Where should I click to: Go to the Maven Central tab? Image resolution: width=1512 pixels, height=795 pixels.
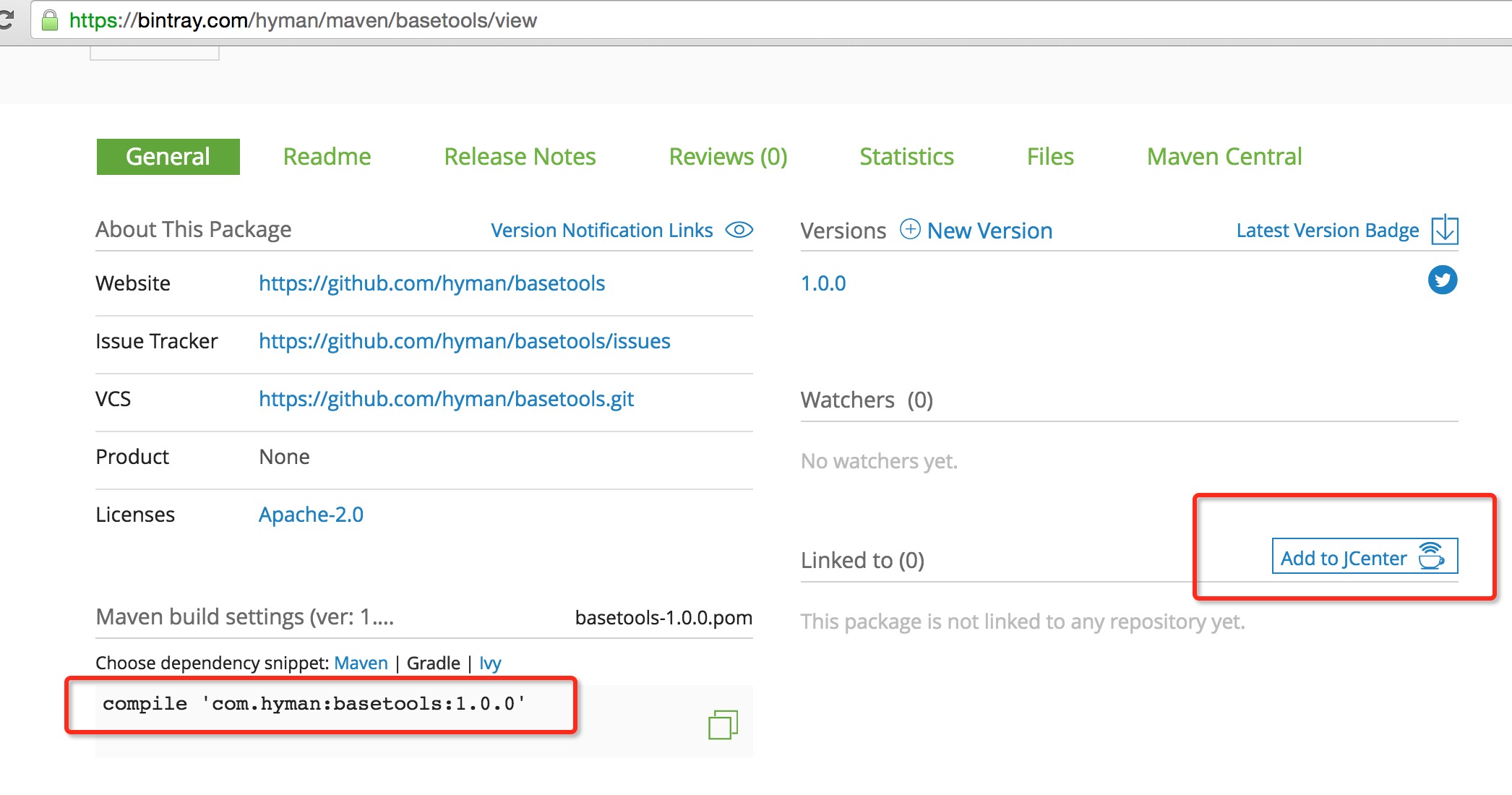[1224, 157]
